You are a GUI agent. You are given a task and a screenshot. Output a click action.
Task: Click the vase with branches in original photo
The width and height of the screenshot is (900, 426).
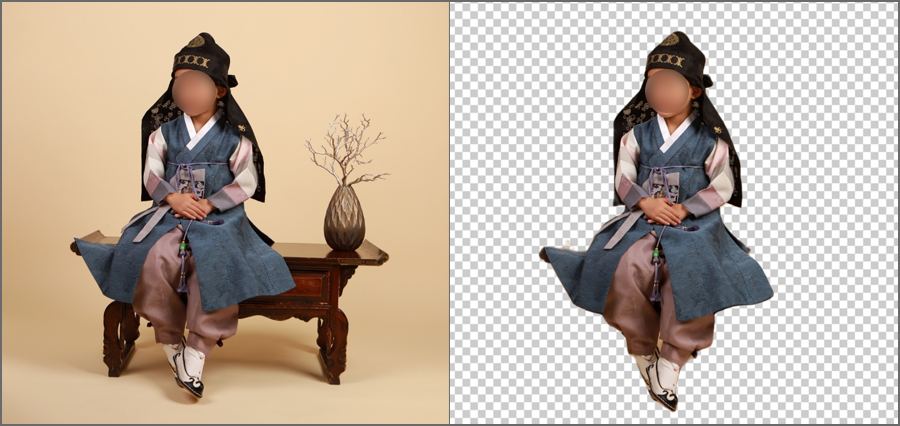346,182
